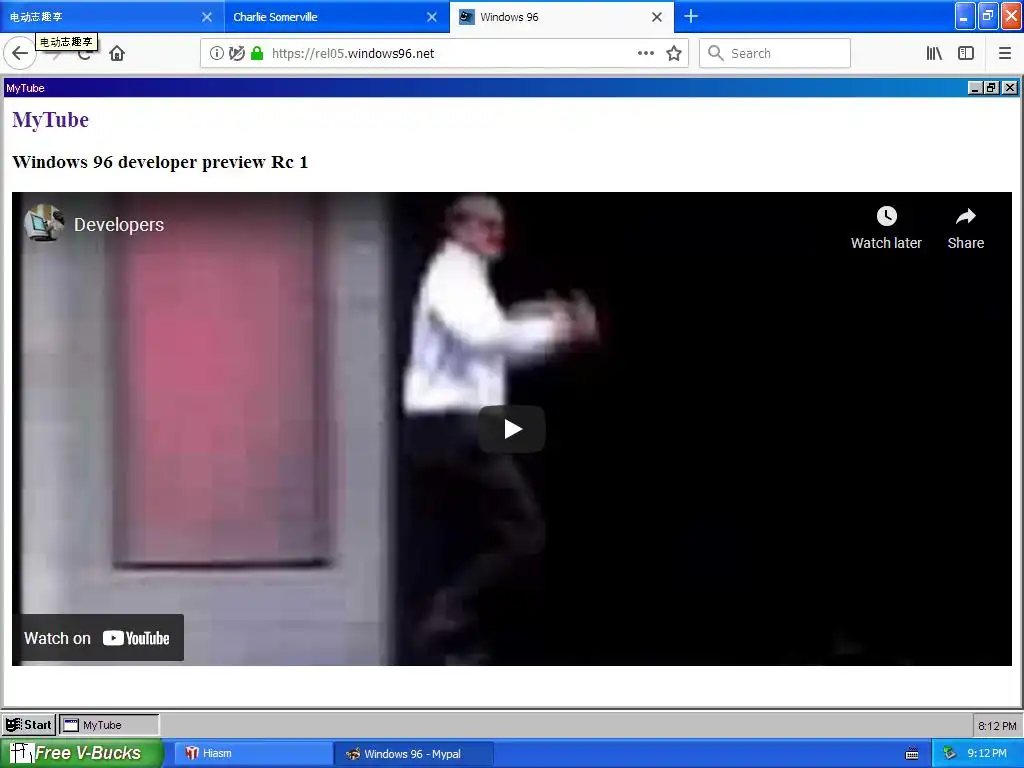This screenshot has width=1024, height=768.
Task: Click the magnifier icon in Search box
Action: [716, 54]
